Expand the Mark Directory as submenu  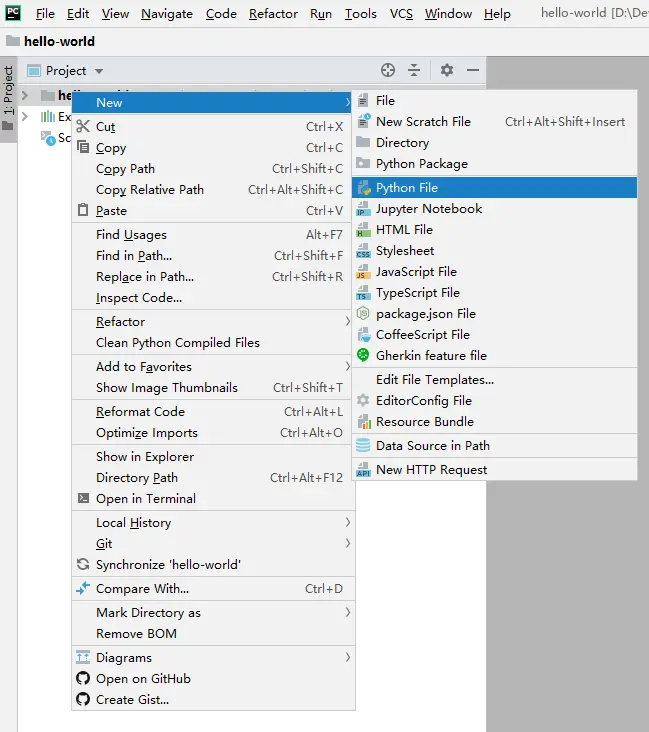click(347, 612)
